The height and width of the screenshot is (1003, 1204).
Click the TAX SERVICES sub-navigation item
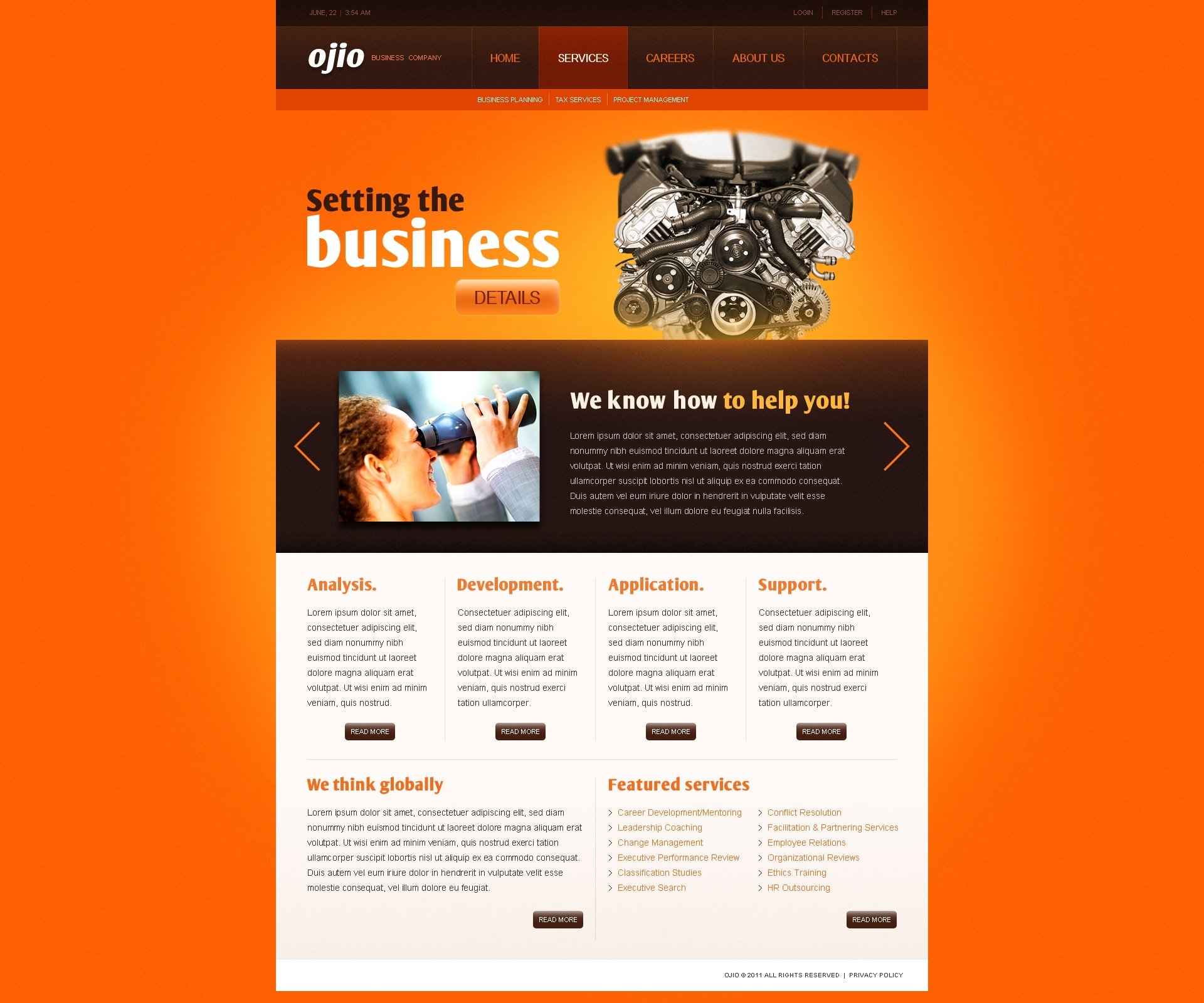[578, 99]
